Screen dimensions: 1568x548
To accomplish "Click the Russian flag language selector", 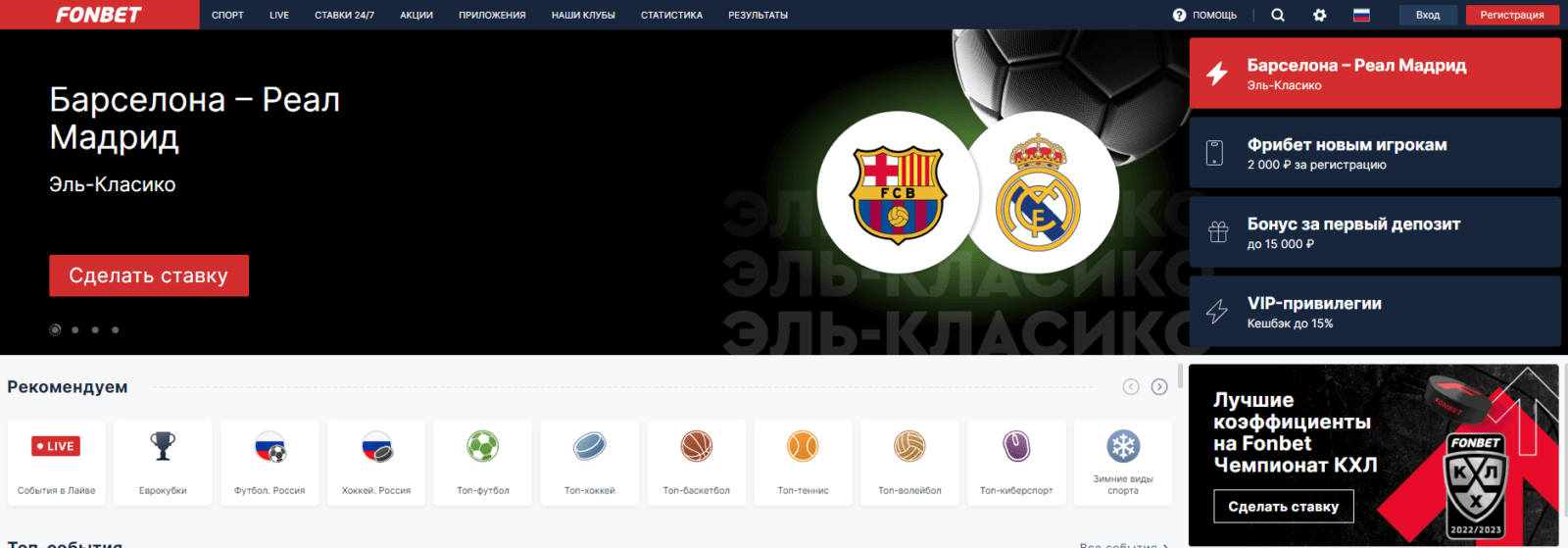I will tap(1361, 15).
